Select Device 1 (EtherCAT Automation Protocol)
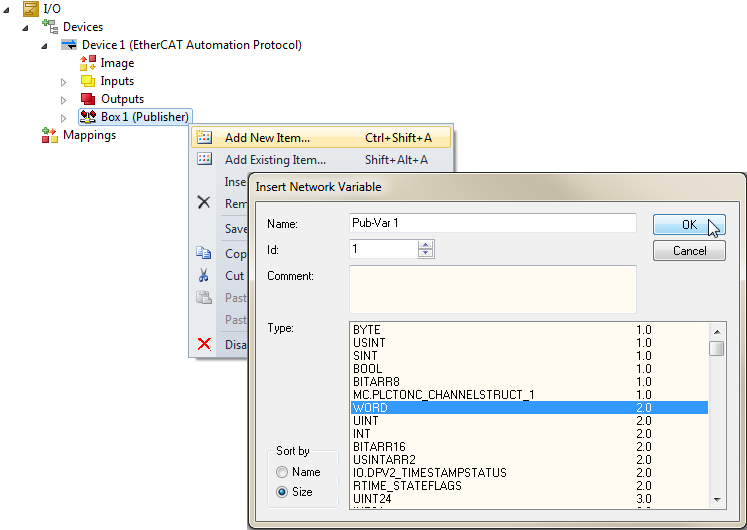 [x=192, y=45]
